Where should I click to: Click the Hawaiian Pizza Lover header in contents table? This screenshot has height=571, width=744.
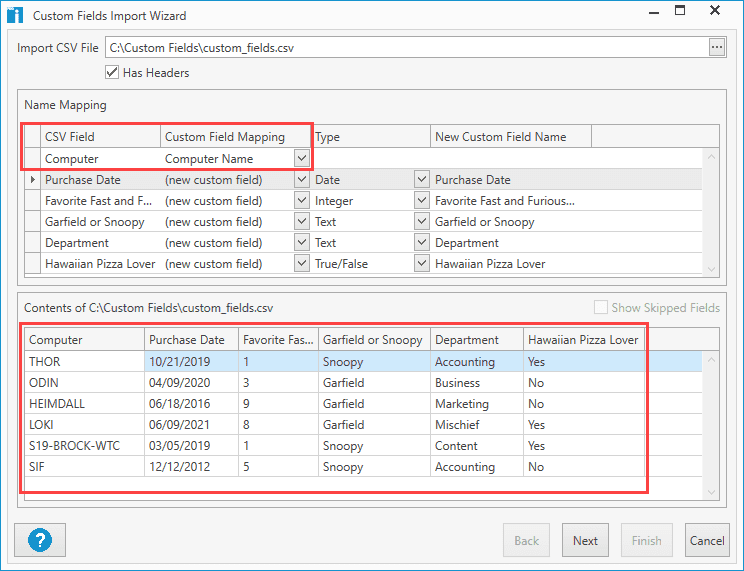584,340
